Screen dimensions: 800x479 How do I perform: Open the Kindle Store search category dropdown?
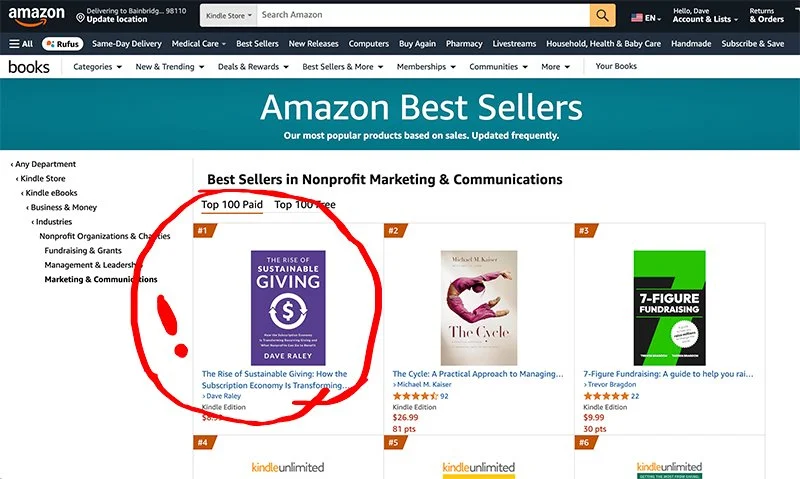point(229,15)
